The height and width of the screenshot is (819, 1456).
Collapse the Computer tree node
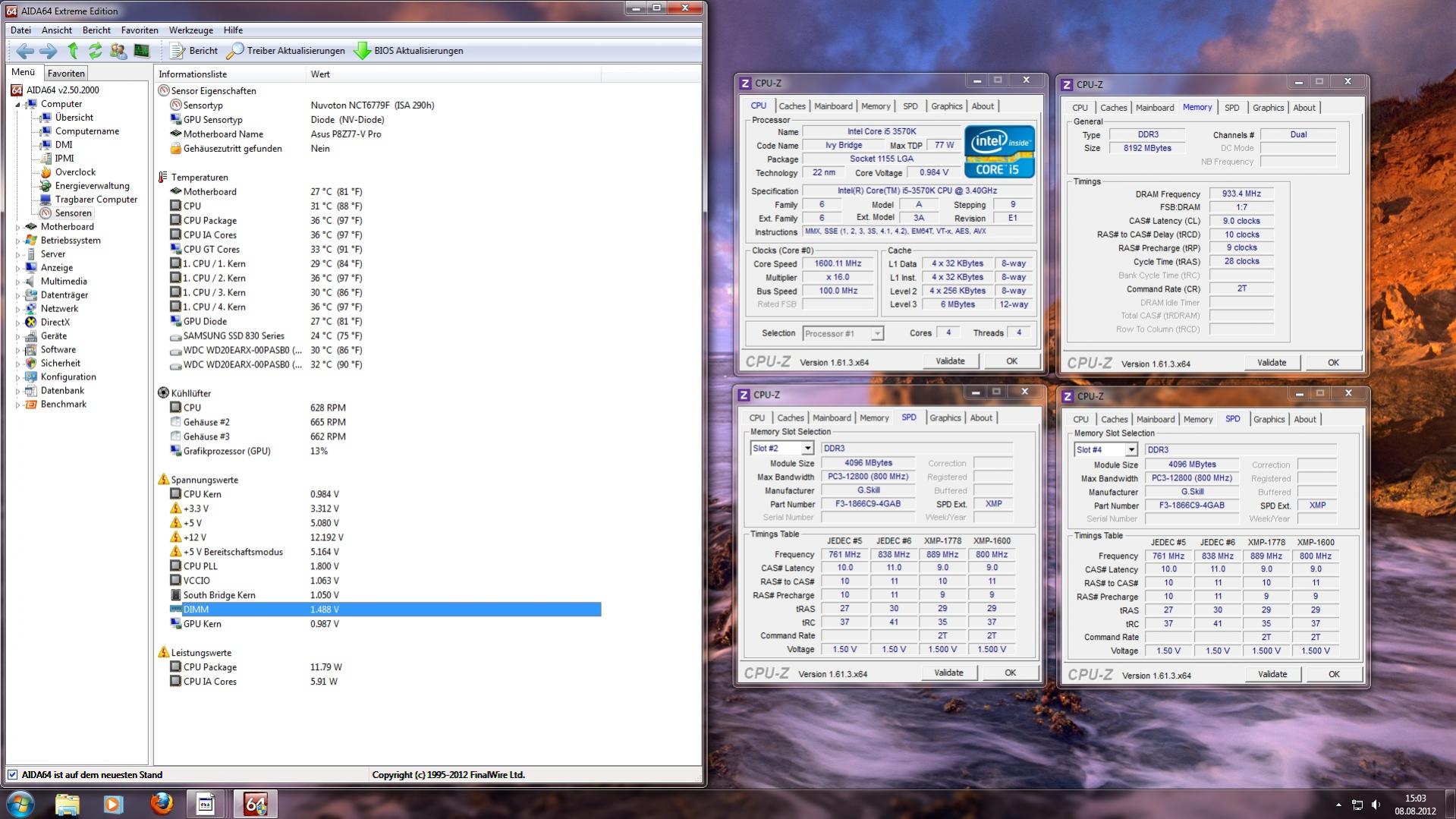coord(17,104)
